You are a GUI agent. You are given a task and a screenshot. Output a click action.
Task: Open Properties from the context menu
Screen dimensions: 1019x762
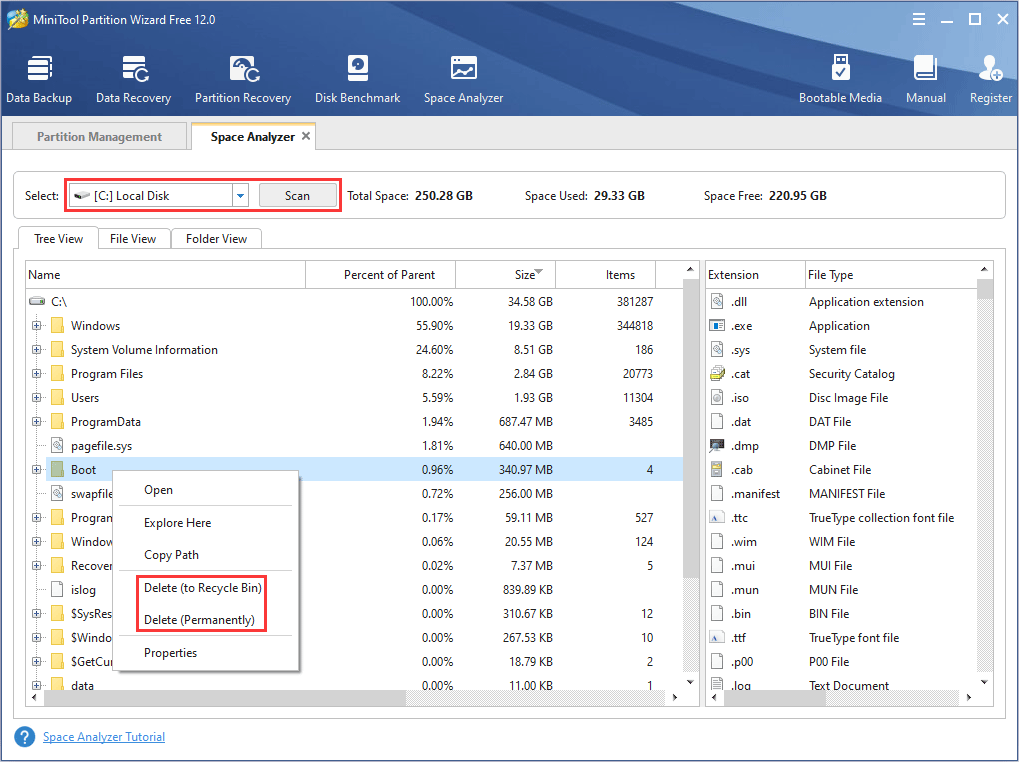click(205, 653)
